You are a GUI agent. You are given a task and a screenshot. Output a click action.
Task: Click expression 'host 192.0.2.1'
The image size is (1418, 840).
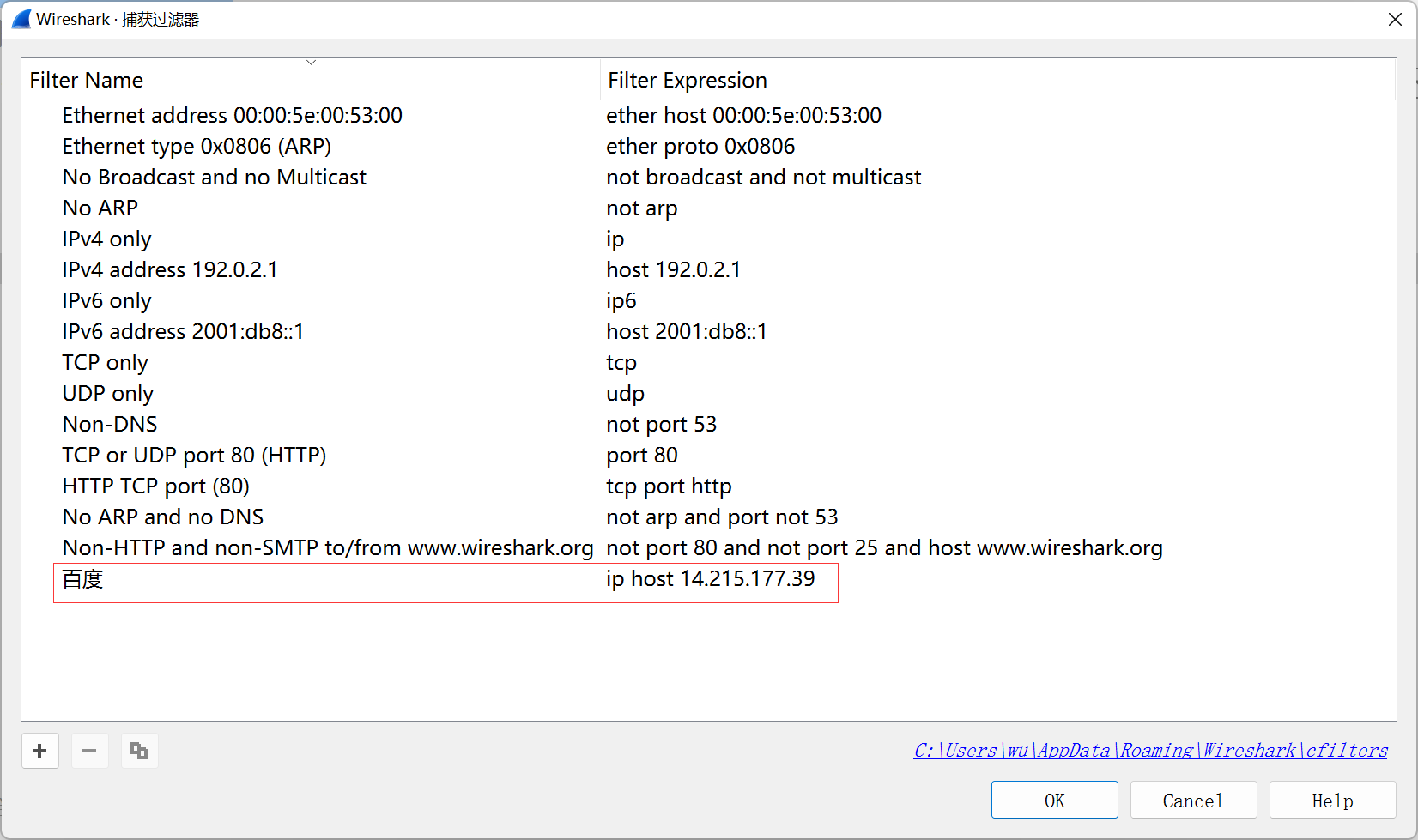pos(673,270)
